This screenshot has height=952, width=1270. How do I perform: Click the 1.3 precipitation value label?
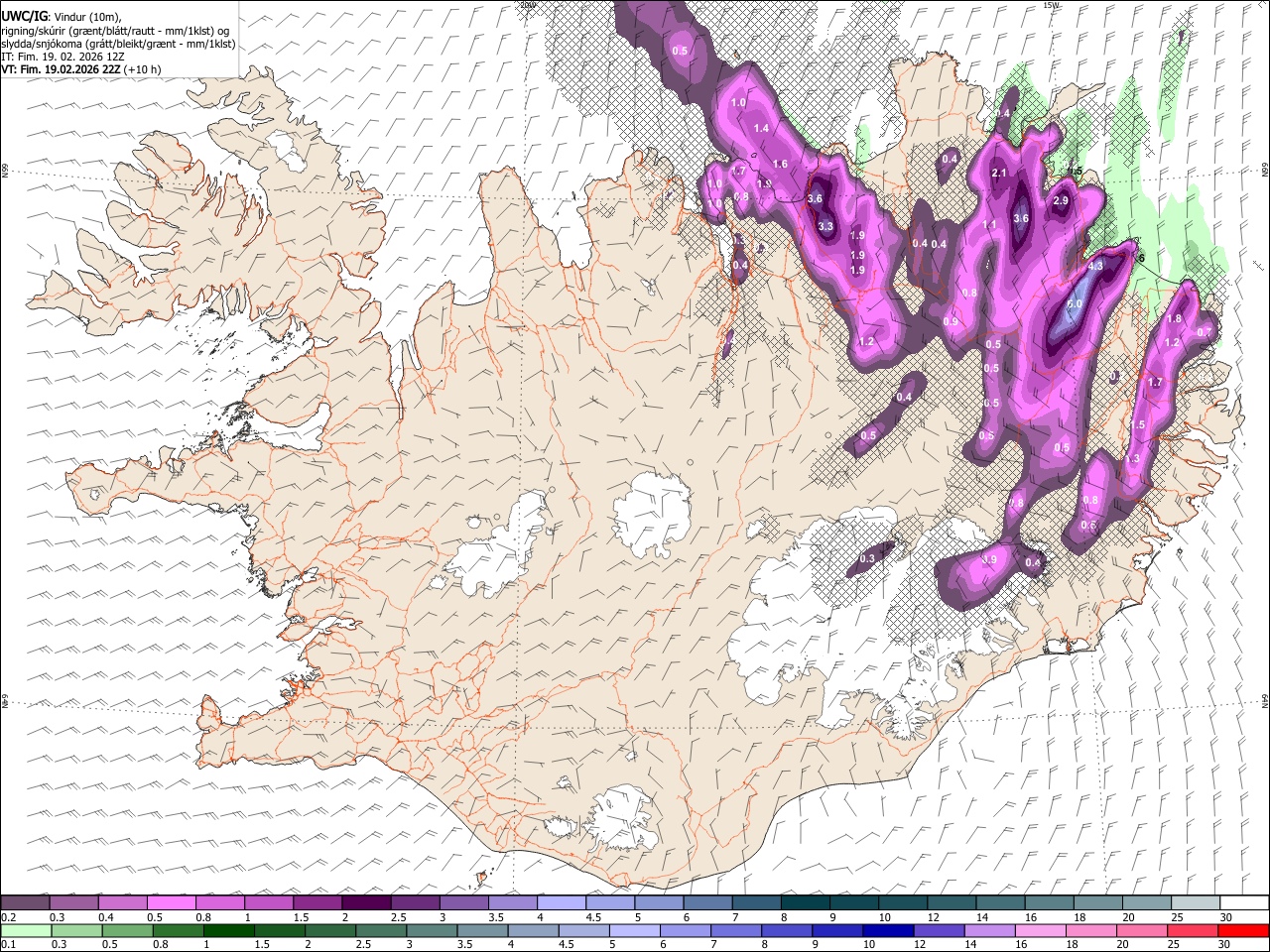click(x=1133, y=459)
